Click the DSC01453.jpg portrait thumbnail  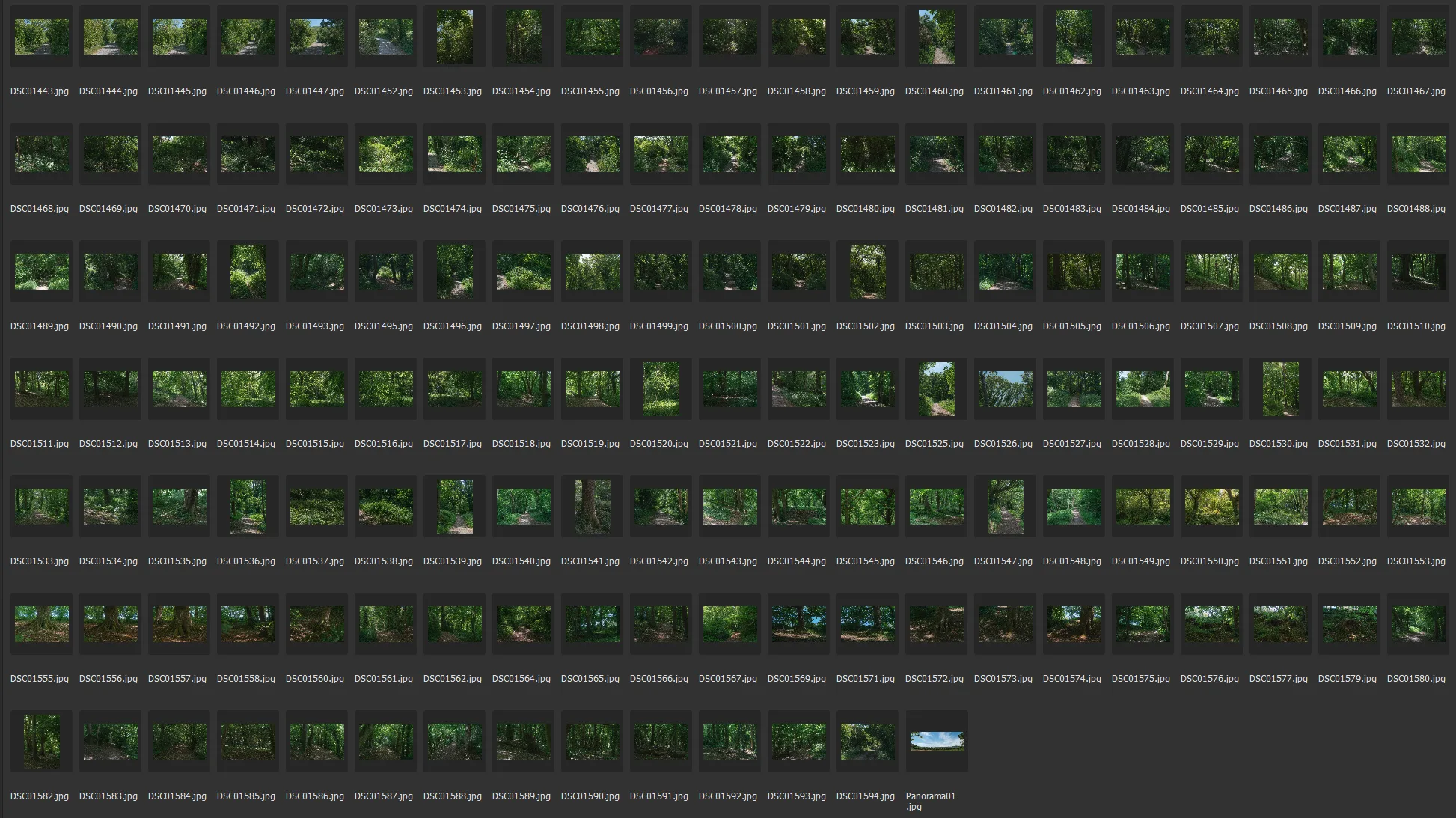point(454,37)
